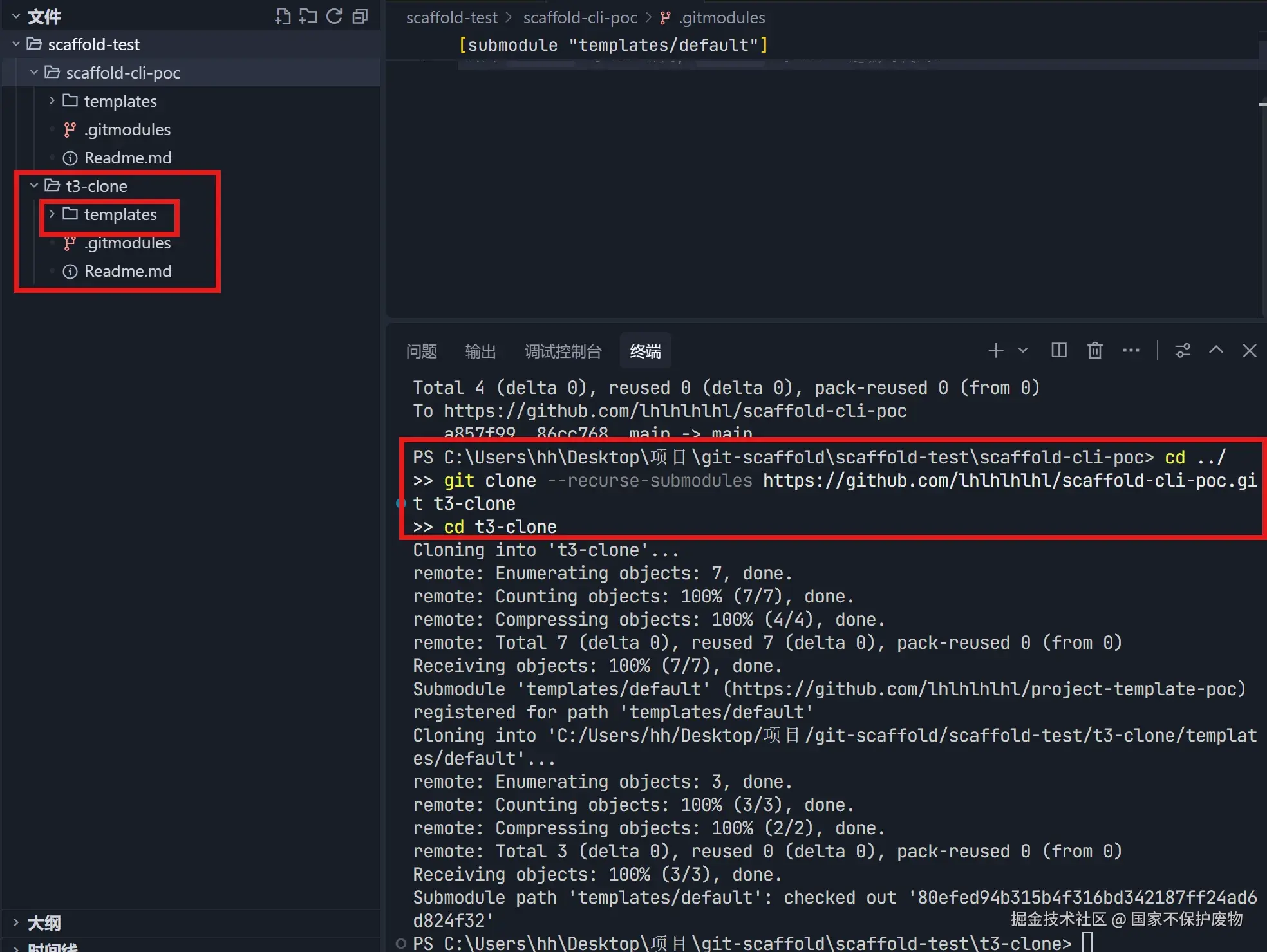Open the panel settings sliders icon
Screen dimensions: 1267x952
tap(1183, 351)
